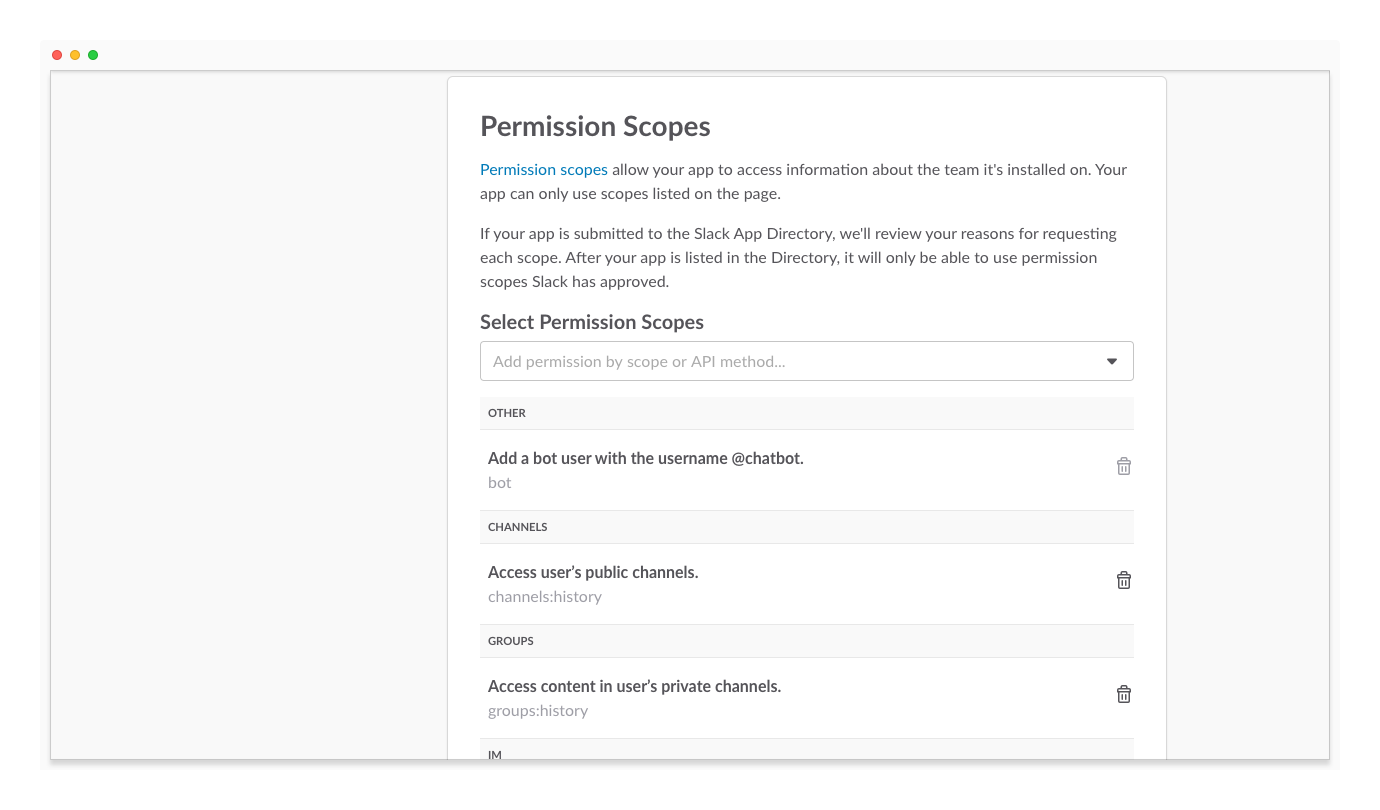The width and height of the screenshot is (1380, 810).
Task: Open the Permission scopes link
Action: pos(544,169)
